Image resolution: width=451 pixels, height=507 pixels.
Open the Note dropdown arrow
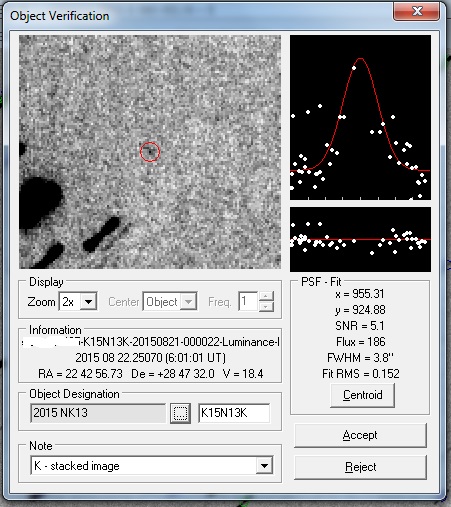264,466
